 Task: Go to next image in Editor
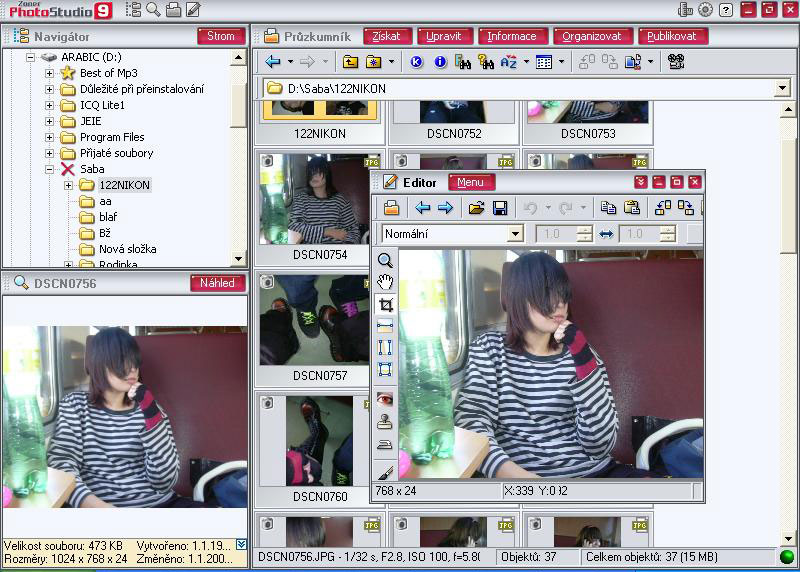445,208
